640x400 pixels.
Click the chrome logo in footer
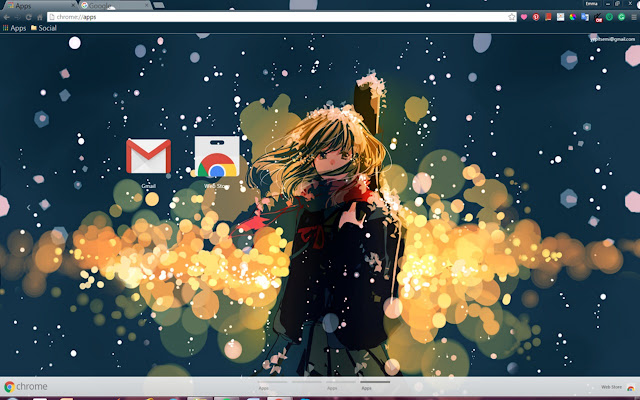click(26, 386)
